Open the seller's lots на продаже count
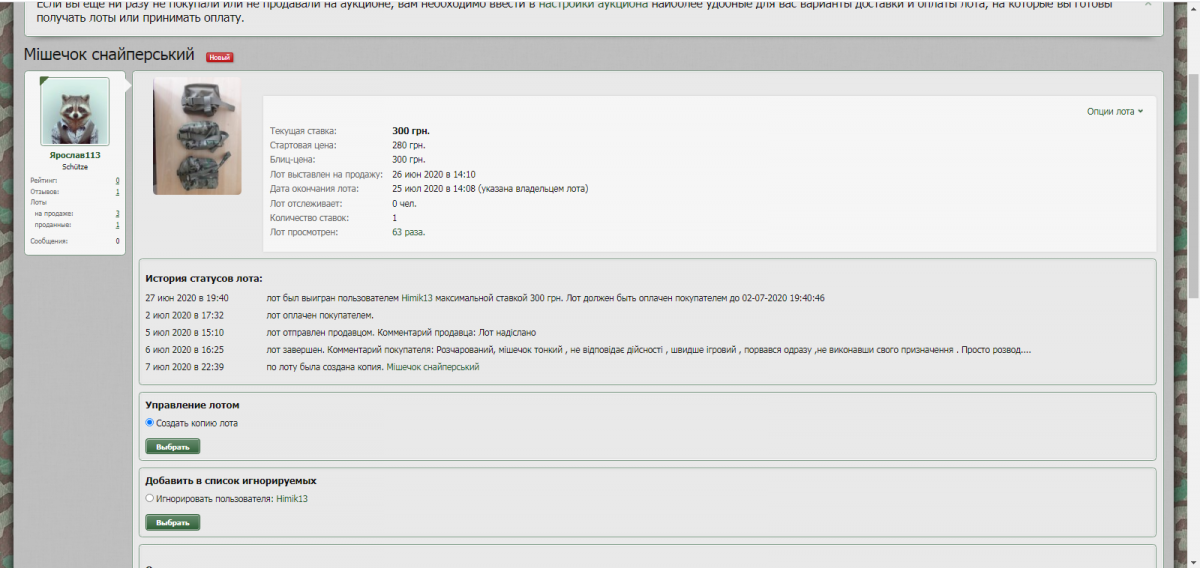Image resolution: width=1200 pixels, height=568 pixels. 117,213
